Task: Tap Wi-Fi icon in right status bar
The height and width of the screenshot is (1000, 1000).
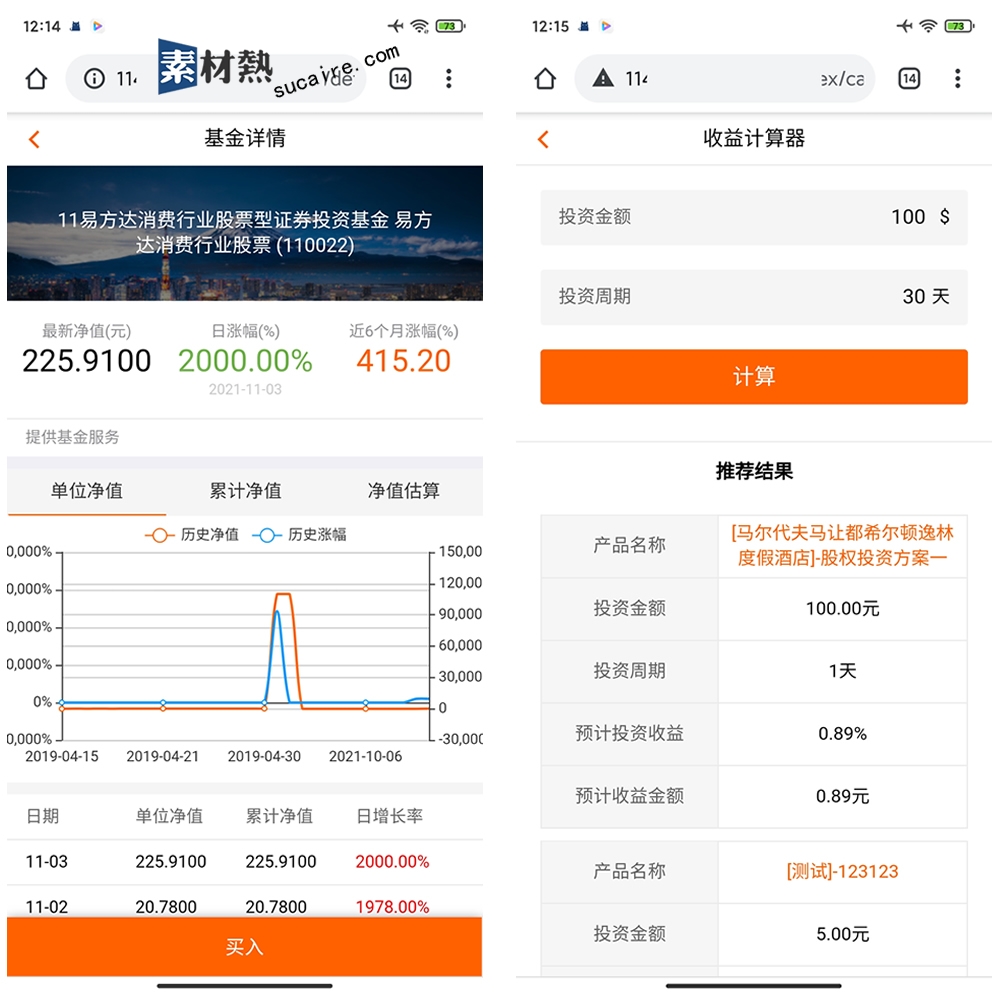Action: 929,26
